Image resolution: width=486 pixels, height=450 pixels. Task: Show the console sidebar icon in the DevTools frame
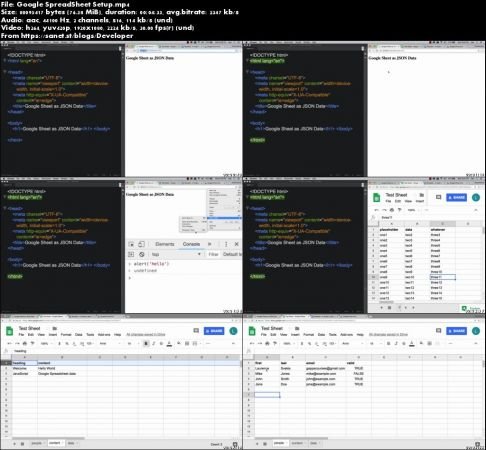(x=131, y=254)
